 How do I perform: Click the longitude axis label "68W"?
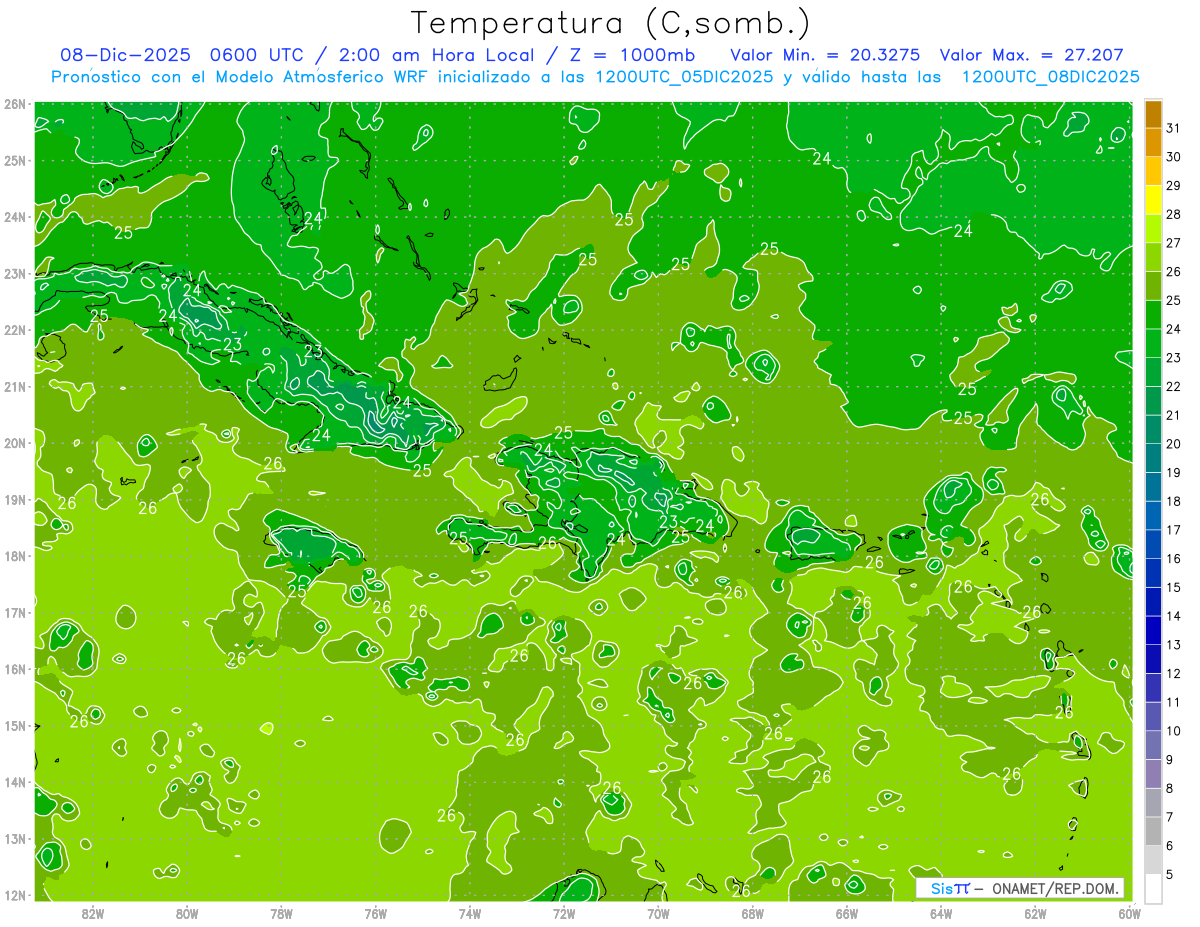pyautogui.click(x=752, y=913)
